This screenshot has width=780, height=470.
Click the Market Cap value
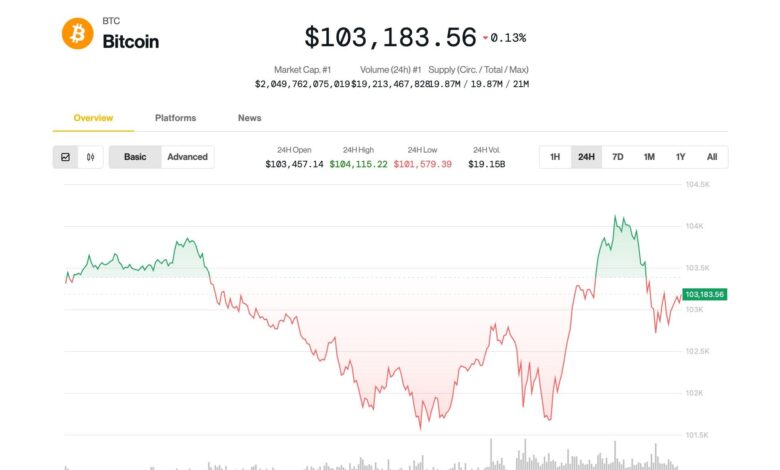point(302,85)
